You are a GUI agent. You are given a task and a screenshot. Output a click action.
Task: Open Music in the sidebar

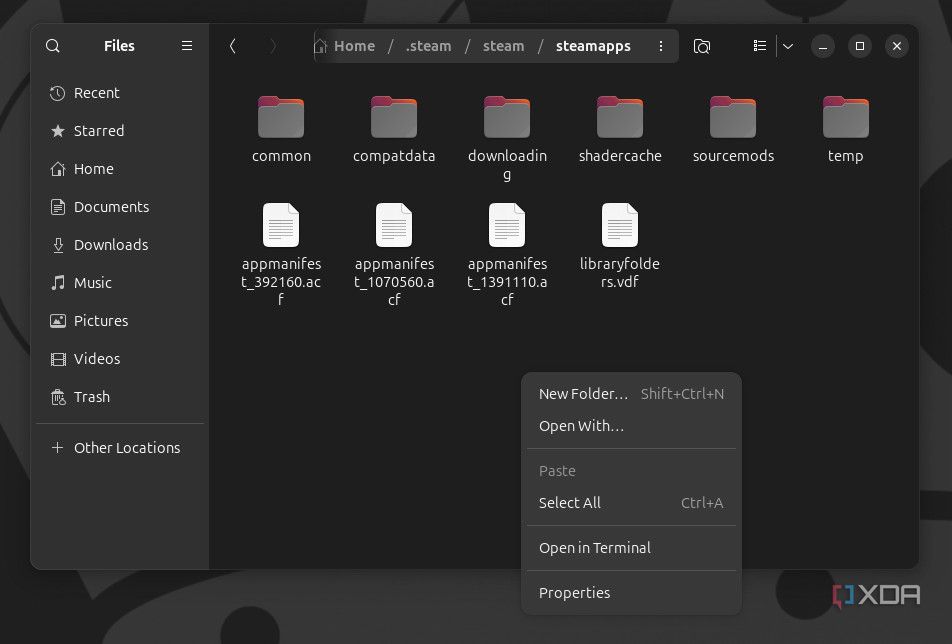point(120,283)
